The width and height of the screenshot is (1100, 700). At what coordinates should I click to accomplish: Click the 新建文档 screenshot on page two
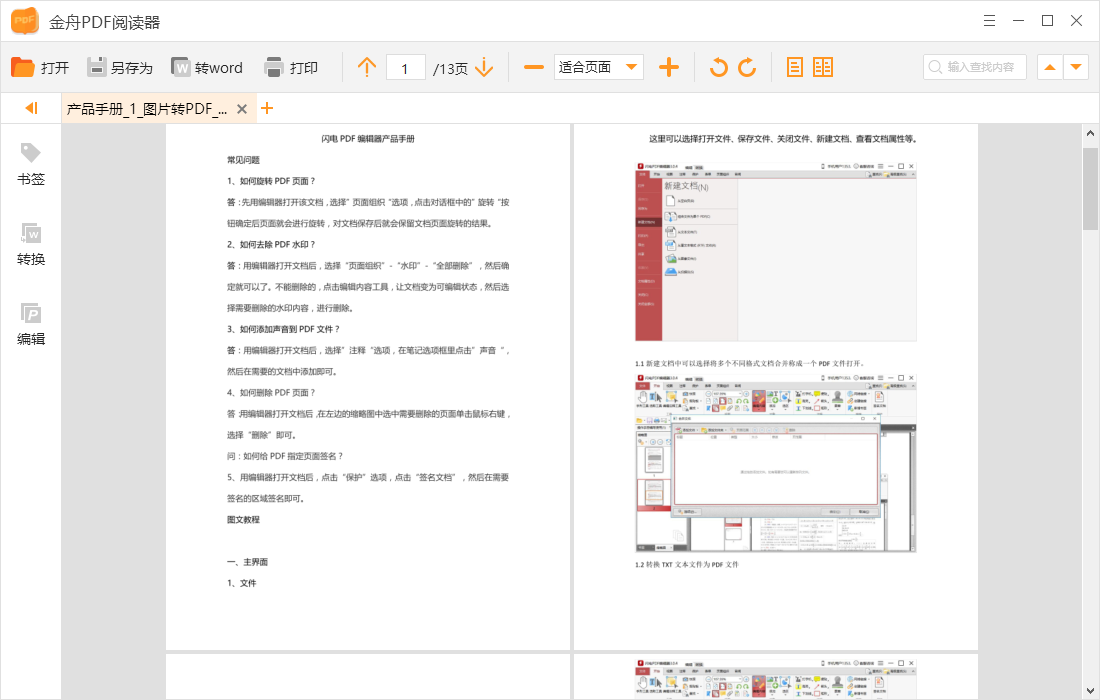[776, 252]
